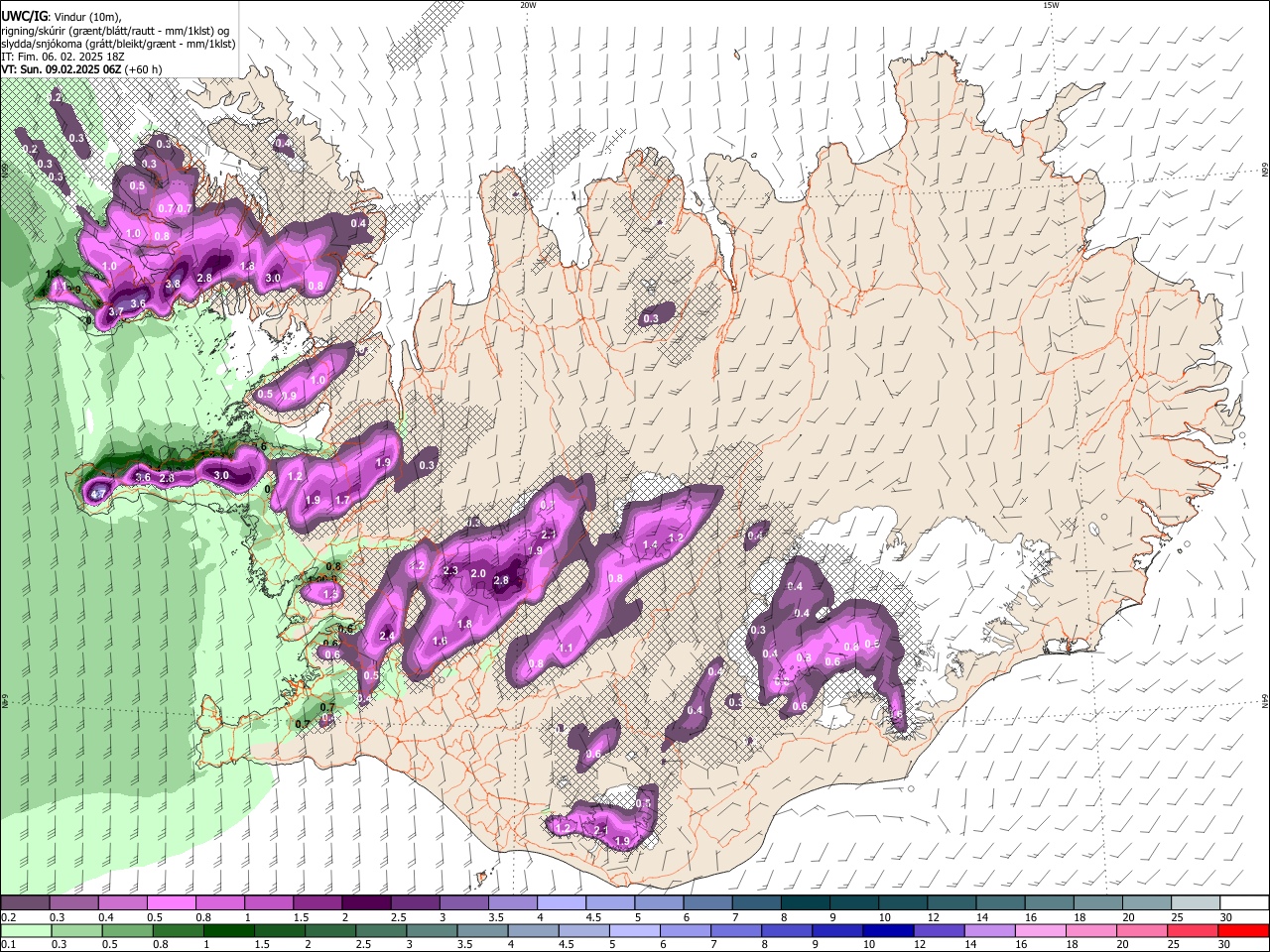Click the '0.1' label in the rain legend
1270x952 pixels.
tap(8, 945)
